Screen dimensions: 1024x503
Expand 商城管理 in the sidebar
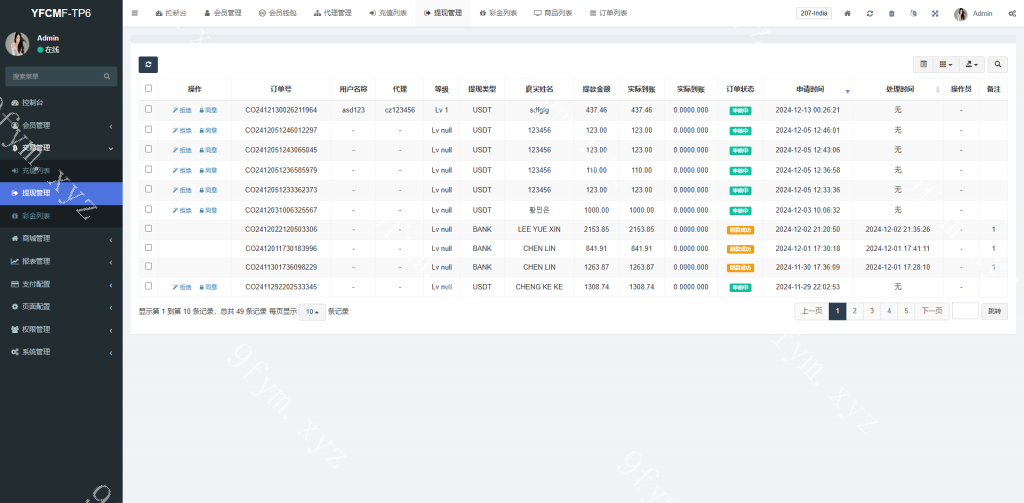pos(61,239)
